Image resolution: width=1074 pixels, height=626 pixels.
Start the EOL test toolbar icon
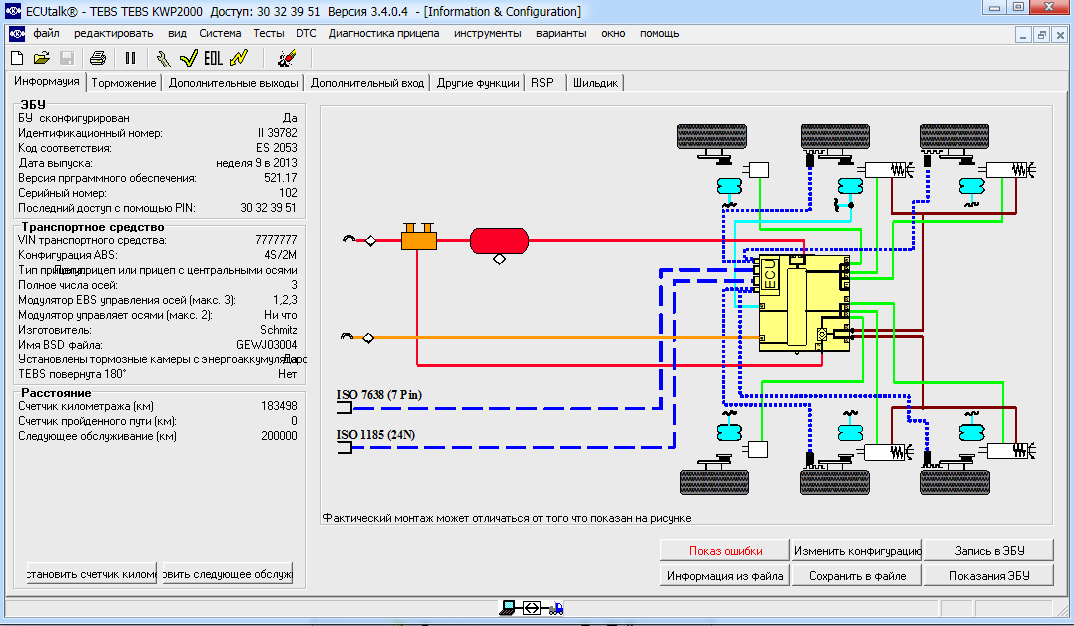[213, 58]
